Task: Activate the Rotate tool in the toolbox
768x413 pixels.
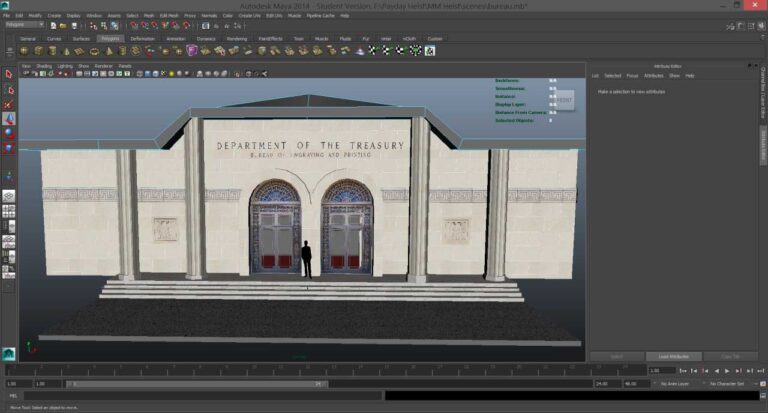Action: [x=8, y=133]
